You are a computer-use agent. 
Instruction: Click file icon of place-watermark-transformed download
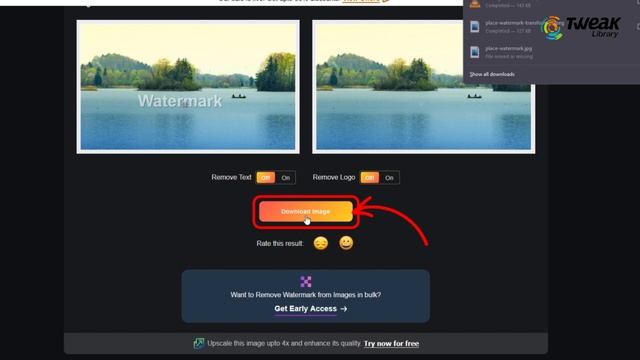click(474, 27)
